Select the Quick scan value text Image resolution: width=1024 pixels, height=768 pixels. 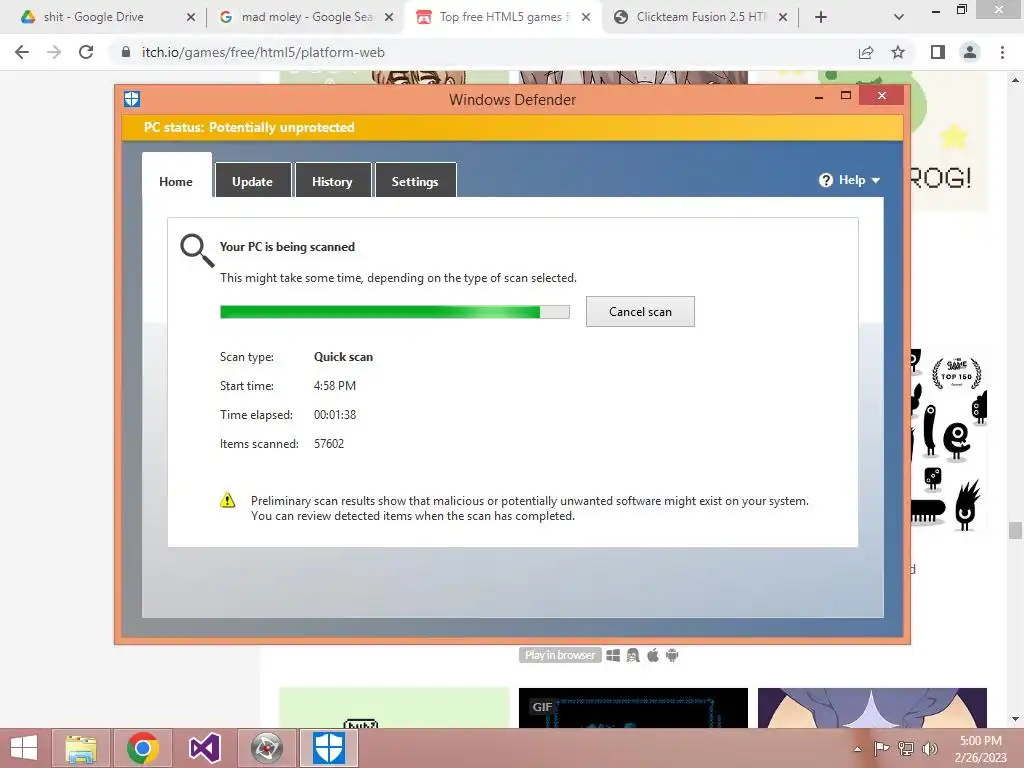click(x=344, y=357)
